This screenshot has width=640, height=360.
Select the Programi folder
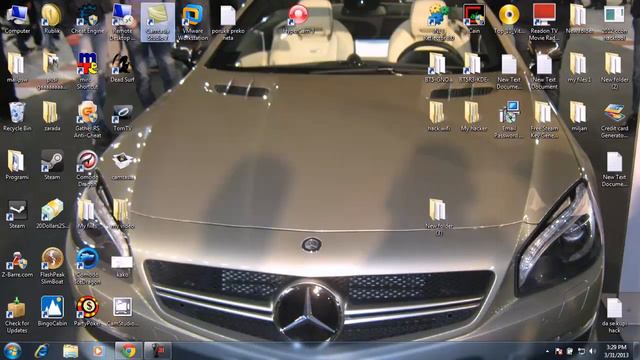tap(17, 164)
